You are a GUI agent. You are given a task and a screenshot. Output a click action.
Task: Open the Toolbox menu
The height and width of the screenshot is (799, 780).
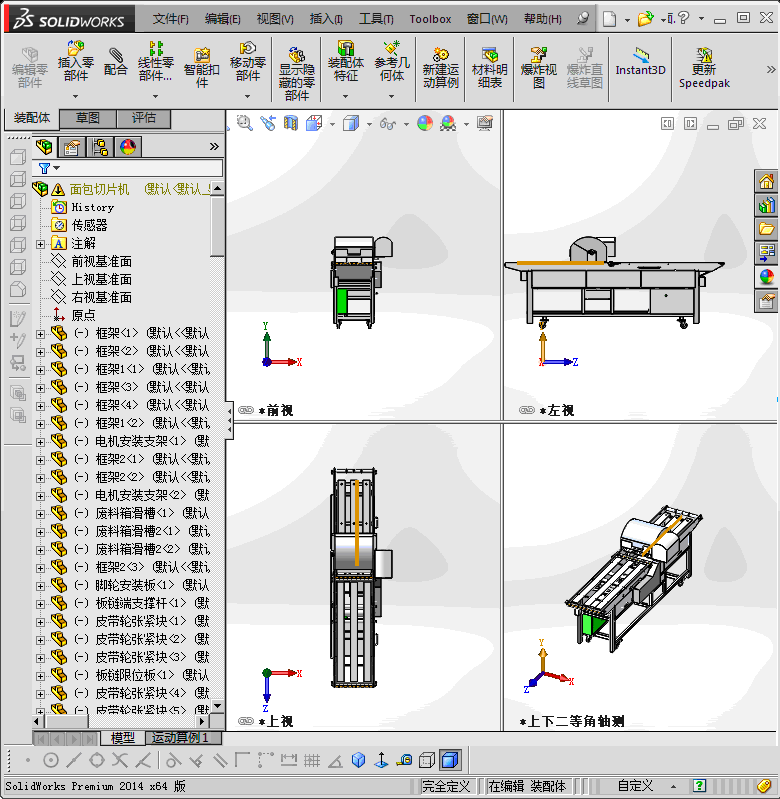click(430, 19)
